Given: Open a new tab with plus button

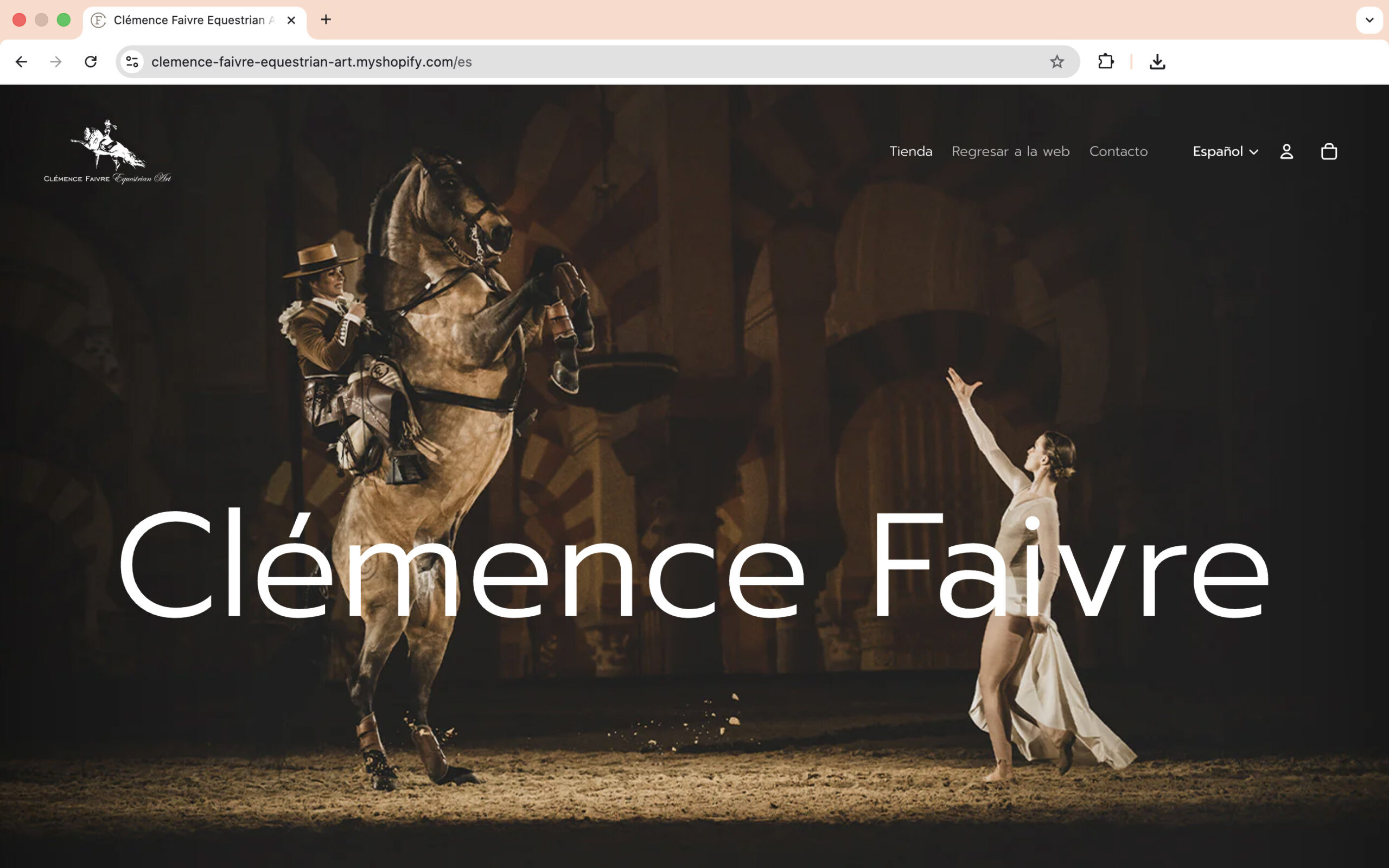Looking at the screenshot, I should click(326, 20).
